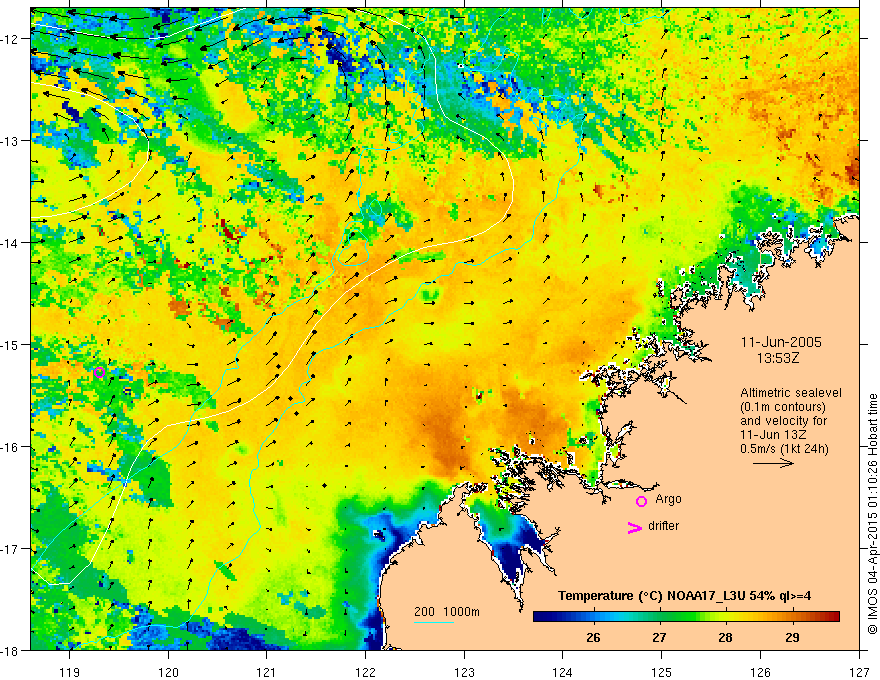The width and height of the screenshot is (880, 680).
Task: Click the longitude axis label '124'
Action: pos(563,672)
